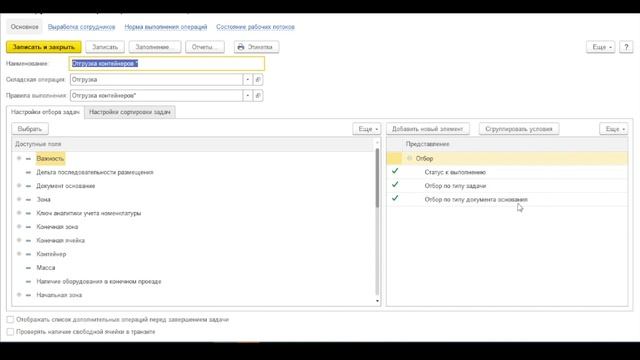Click Добавить новый элемент button

click(x=428, y=129)
